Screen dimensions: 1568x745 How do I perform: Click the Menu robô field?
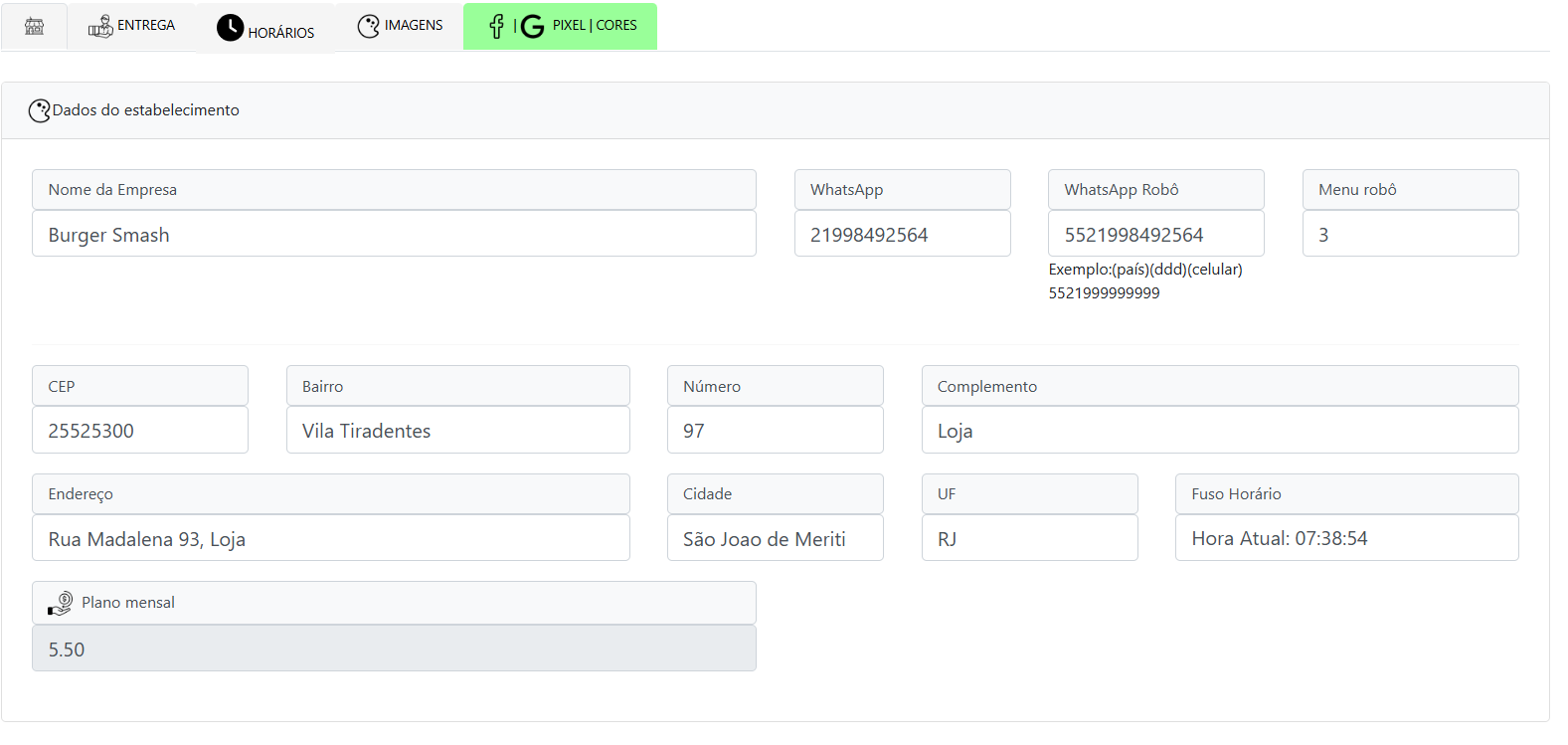click(x=1410, y=235)
